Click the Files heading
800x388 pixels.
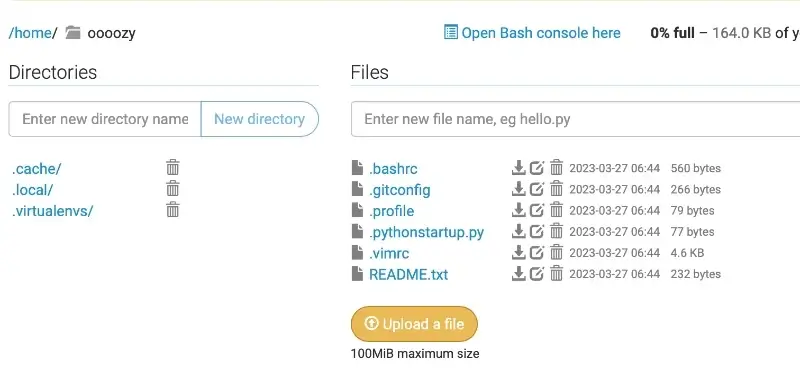[369, 72]
